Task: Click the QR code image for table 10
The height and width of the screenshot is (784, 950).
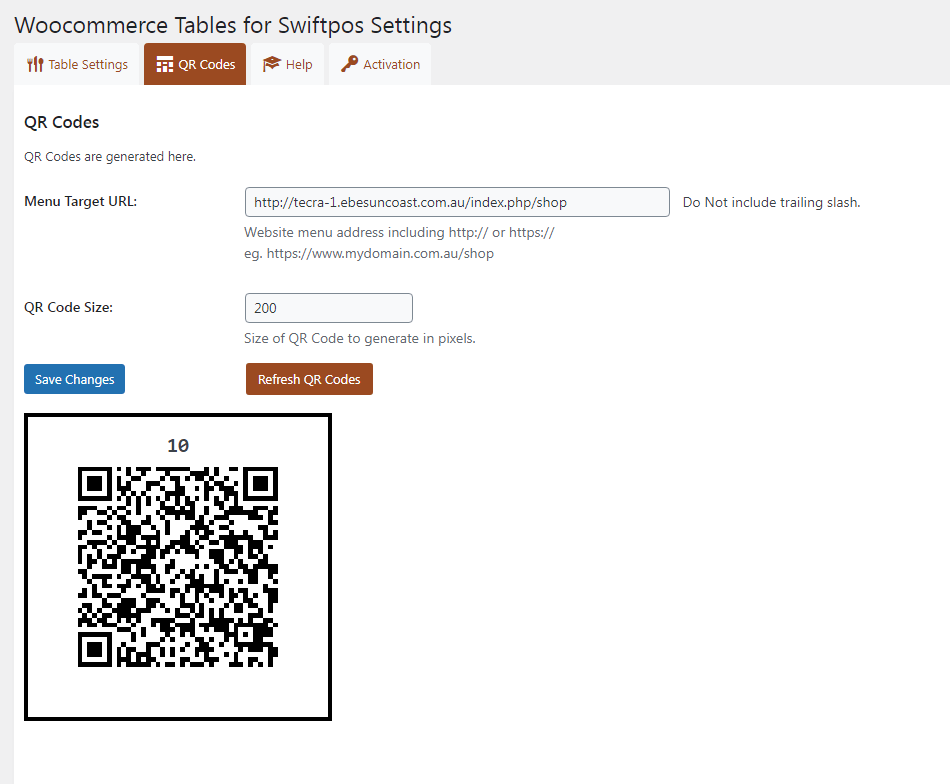Action: 178,567
